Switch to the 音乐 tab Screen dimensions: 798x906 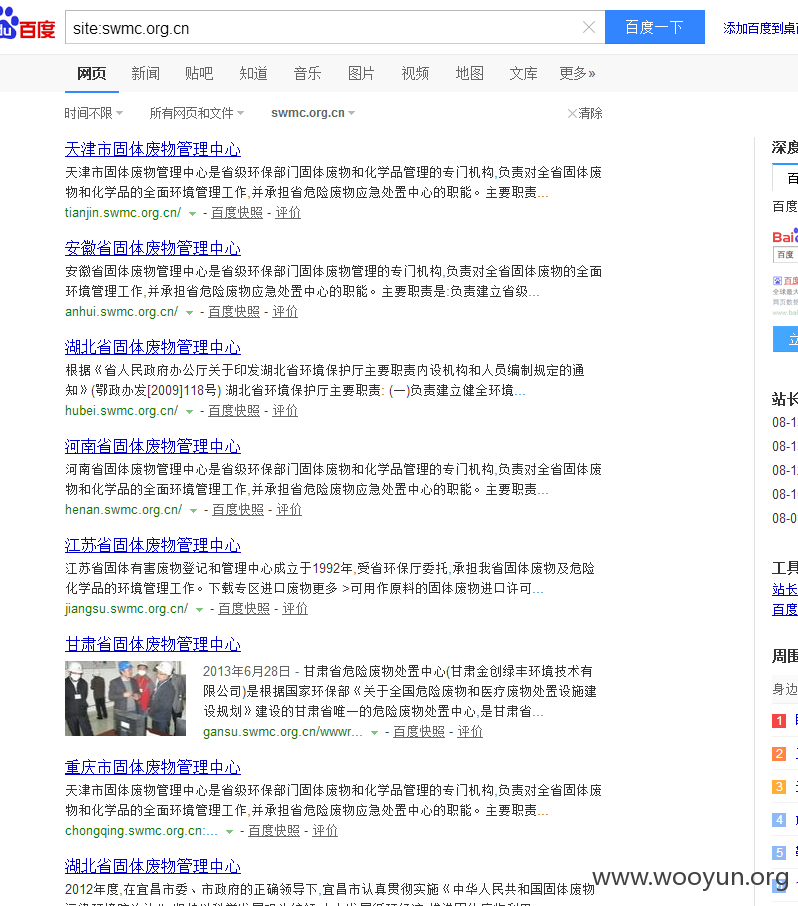coord(307,73)
